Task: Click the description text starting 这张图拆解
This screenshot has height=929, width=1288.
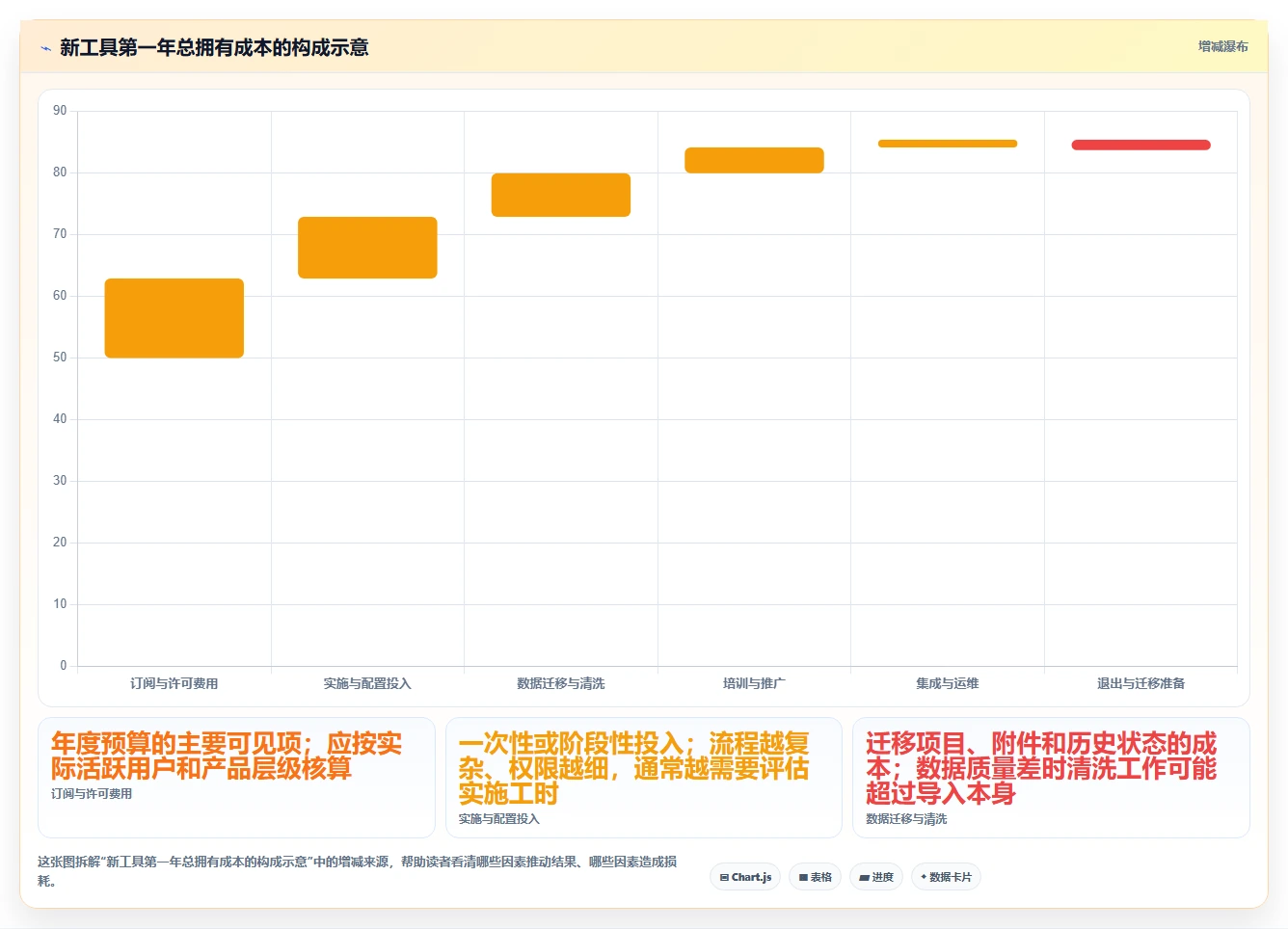Action: point(357,871)
